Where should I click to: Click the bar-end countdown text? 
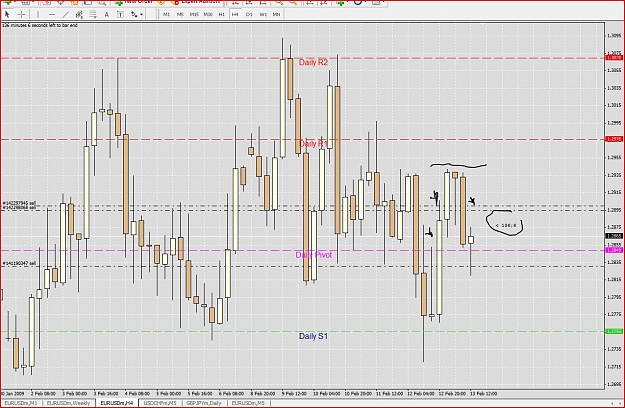click(40, 25)
